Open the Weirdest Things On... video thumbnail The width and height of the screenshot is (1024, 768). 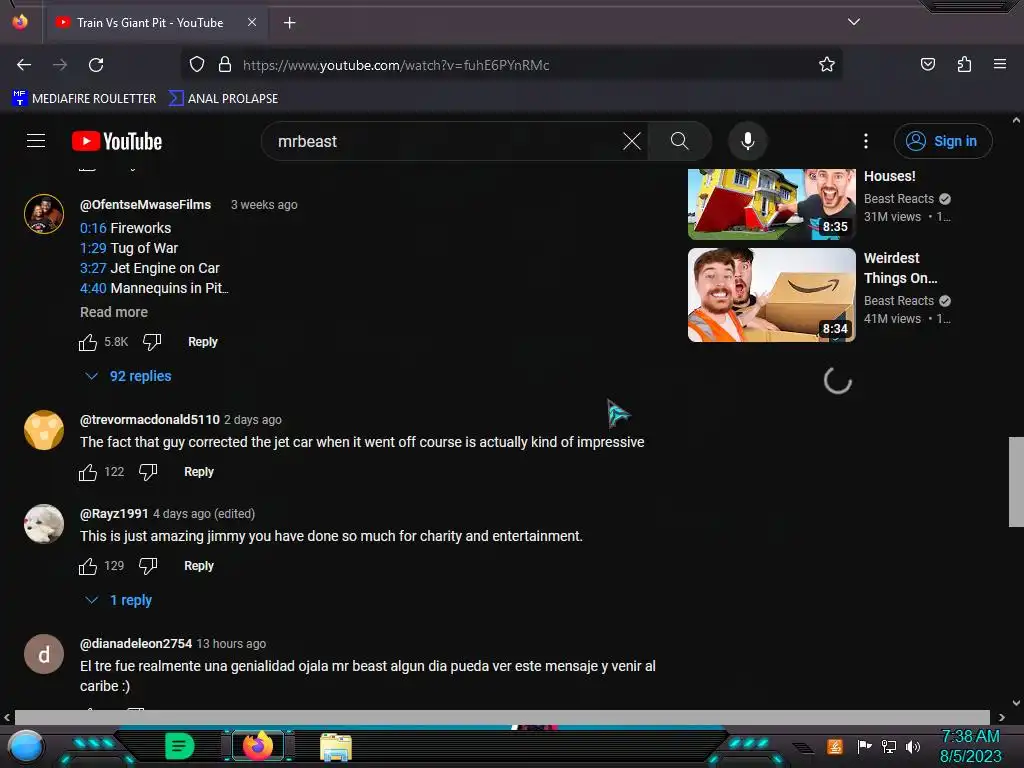[x=771, y=295]
